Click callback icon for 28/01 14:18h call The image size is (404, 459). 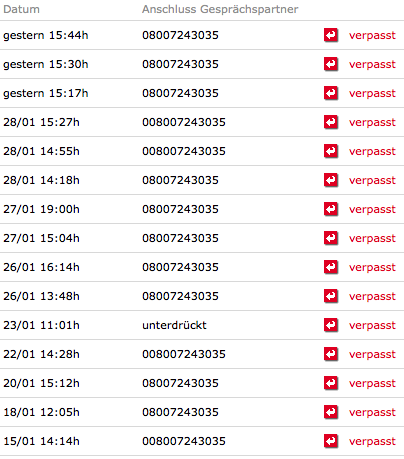click(331, 180)
